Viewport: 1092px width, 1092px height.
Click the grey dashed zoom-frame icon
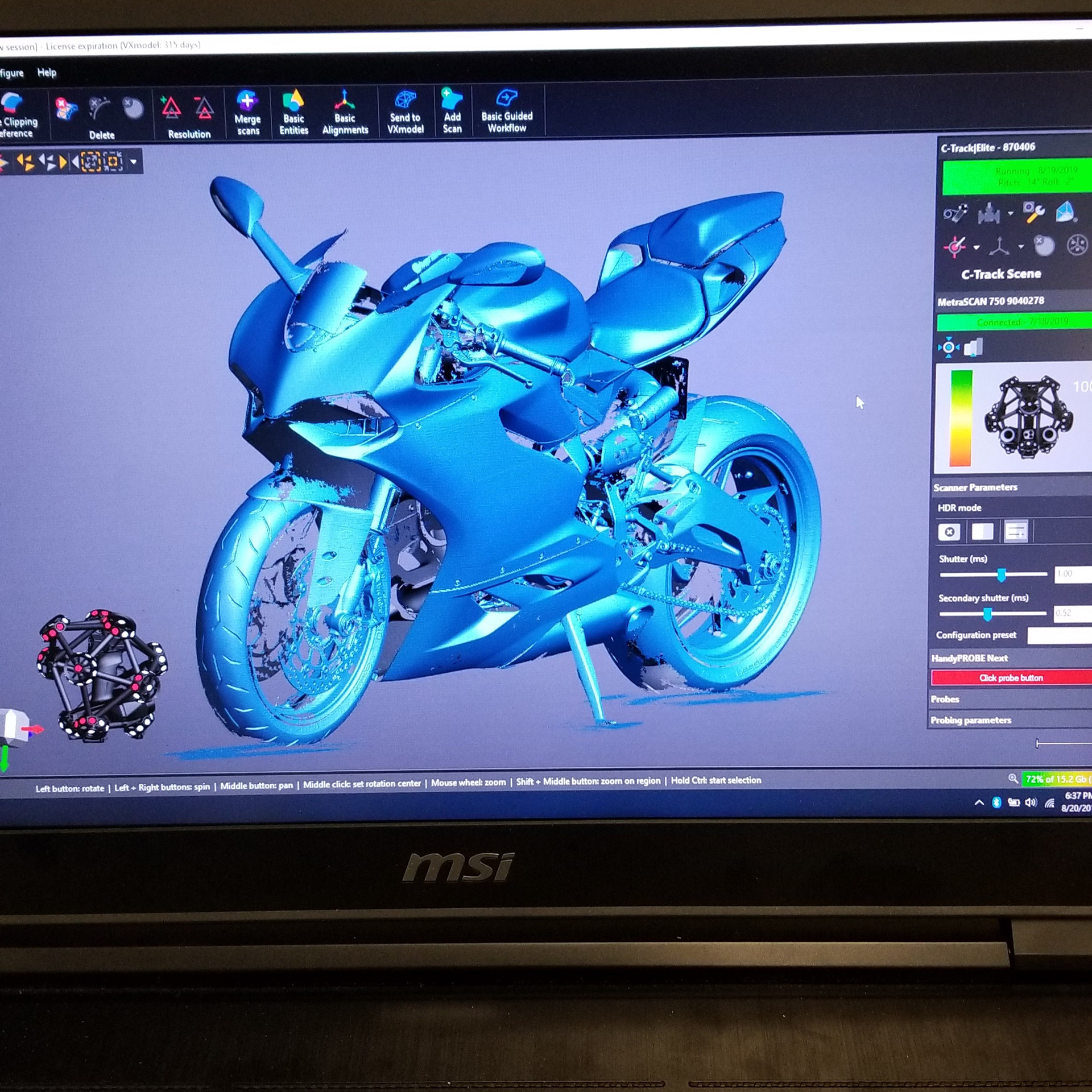pos(113,162)
